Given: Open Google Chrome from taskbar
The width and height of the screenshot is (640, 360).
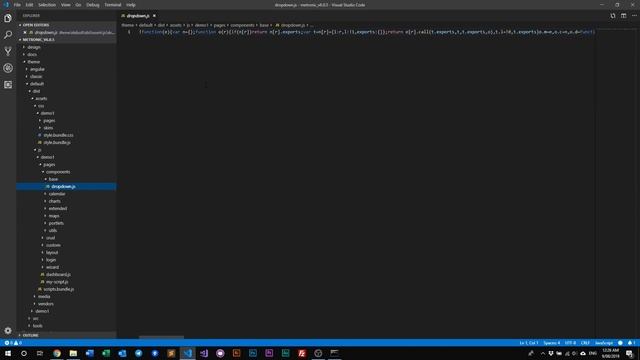Looking at the screenshot, I should click(57, 353).
